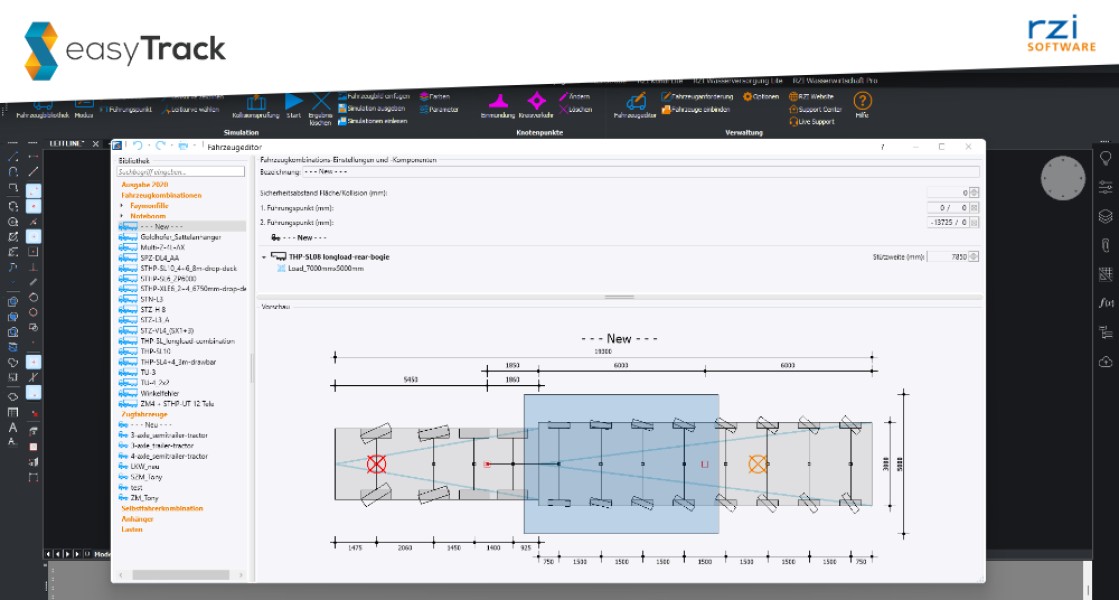Open the layers stack icon in right sidebar

(1105, 216)
